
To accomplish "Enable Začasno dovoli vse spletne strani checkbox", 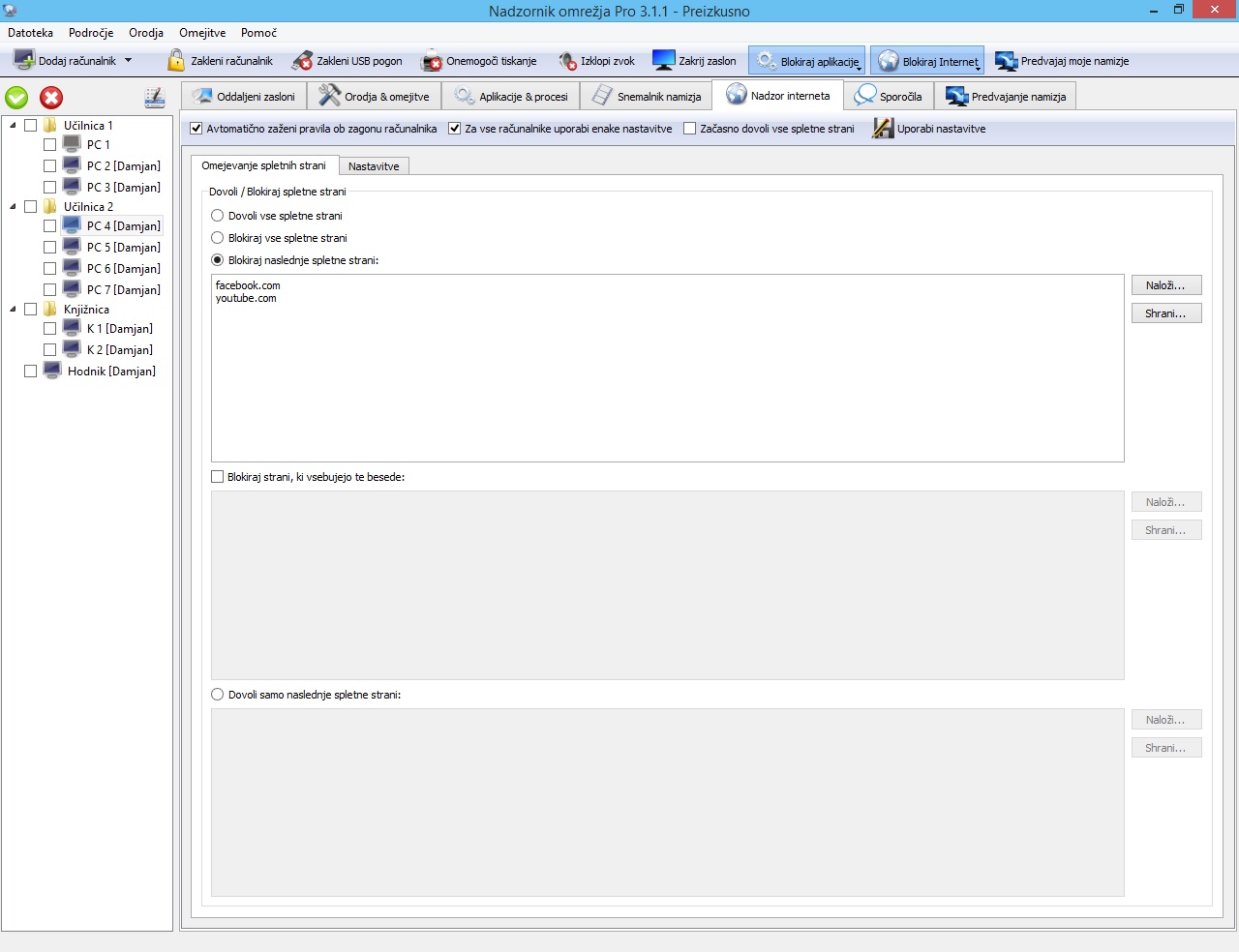I will [x=690, y=129].
